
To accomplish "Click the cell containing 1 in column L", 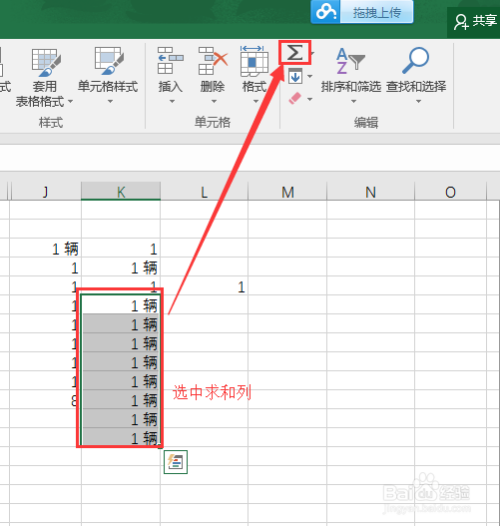I will 205,287.
